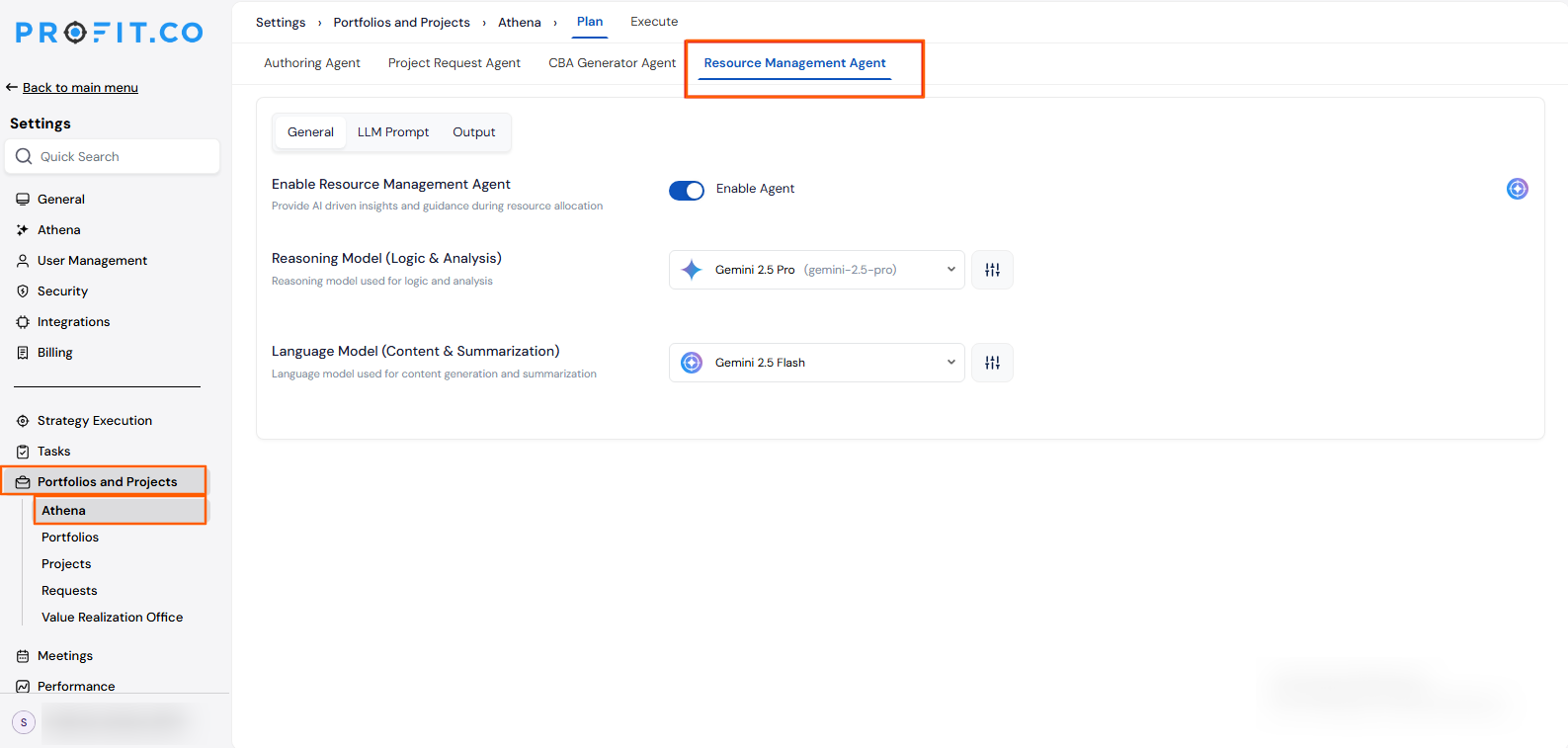The image size is (1568, 748).
Task: Switch to the Authoring Agent tab
Action: click(x=312, y=63)
